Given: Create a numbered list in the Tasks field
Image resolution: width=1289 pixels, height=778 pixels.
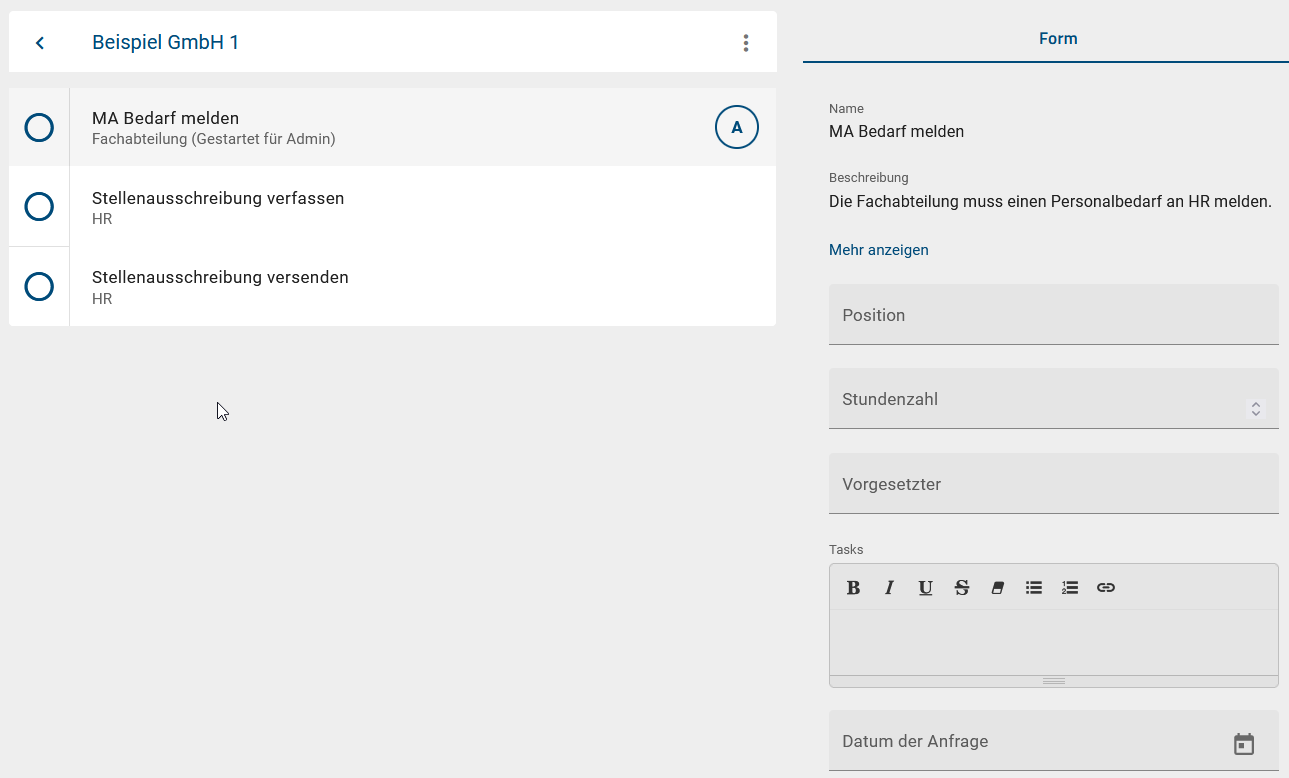Looking at the screenshot, I should 1069,587.
